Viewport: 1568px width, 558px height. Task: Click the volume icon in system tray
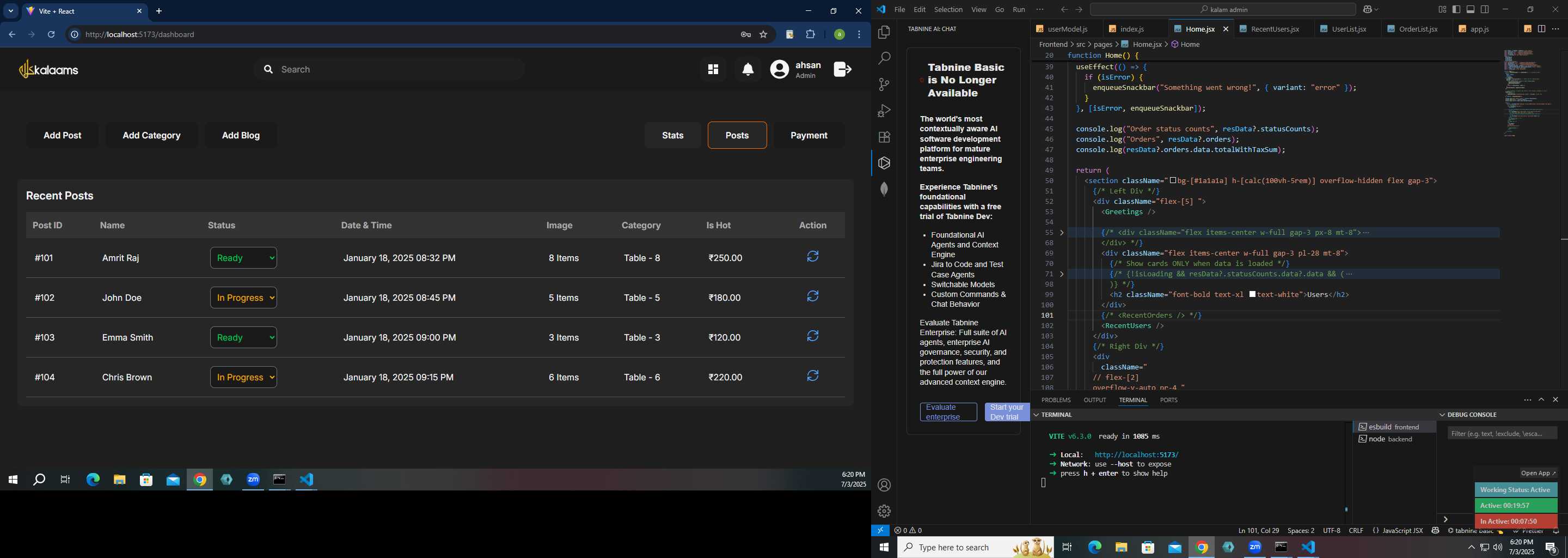click(x=1497, y=548)
